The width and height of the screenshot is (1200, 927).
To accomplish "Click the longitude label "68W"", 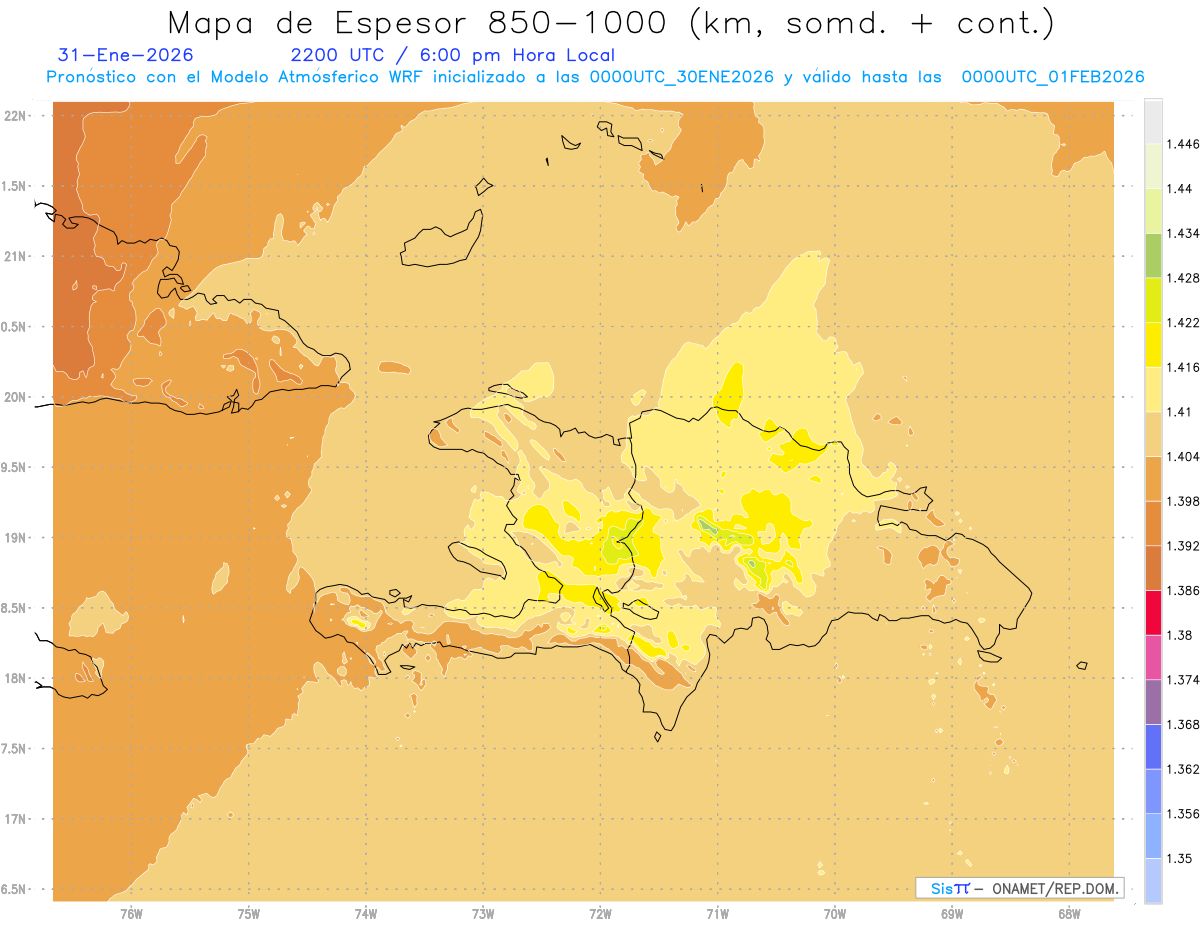I will (1069, 915).
